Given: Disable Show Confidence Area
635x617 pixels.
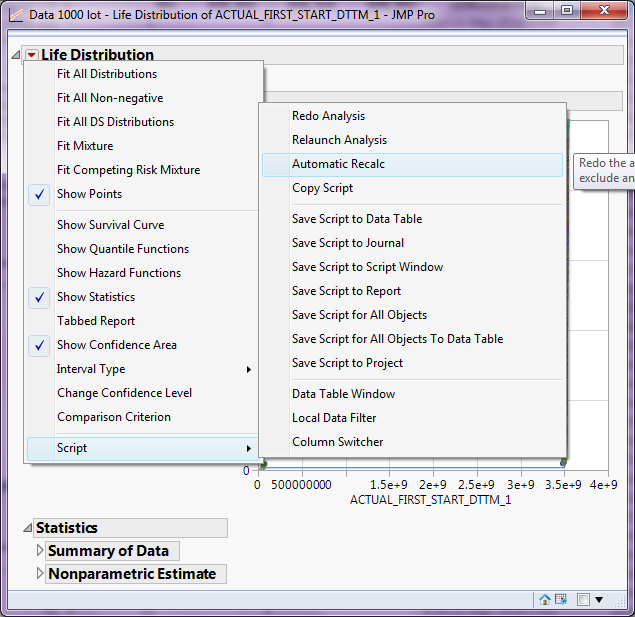Looking at the screenshot, I should (116, 345).
